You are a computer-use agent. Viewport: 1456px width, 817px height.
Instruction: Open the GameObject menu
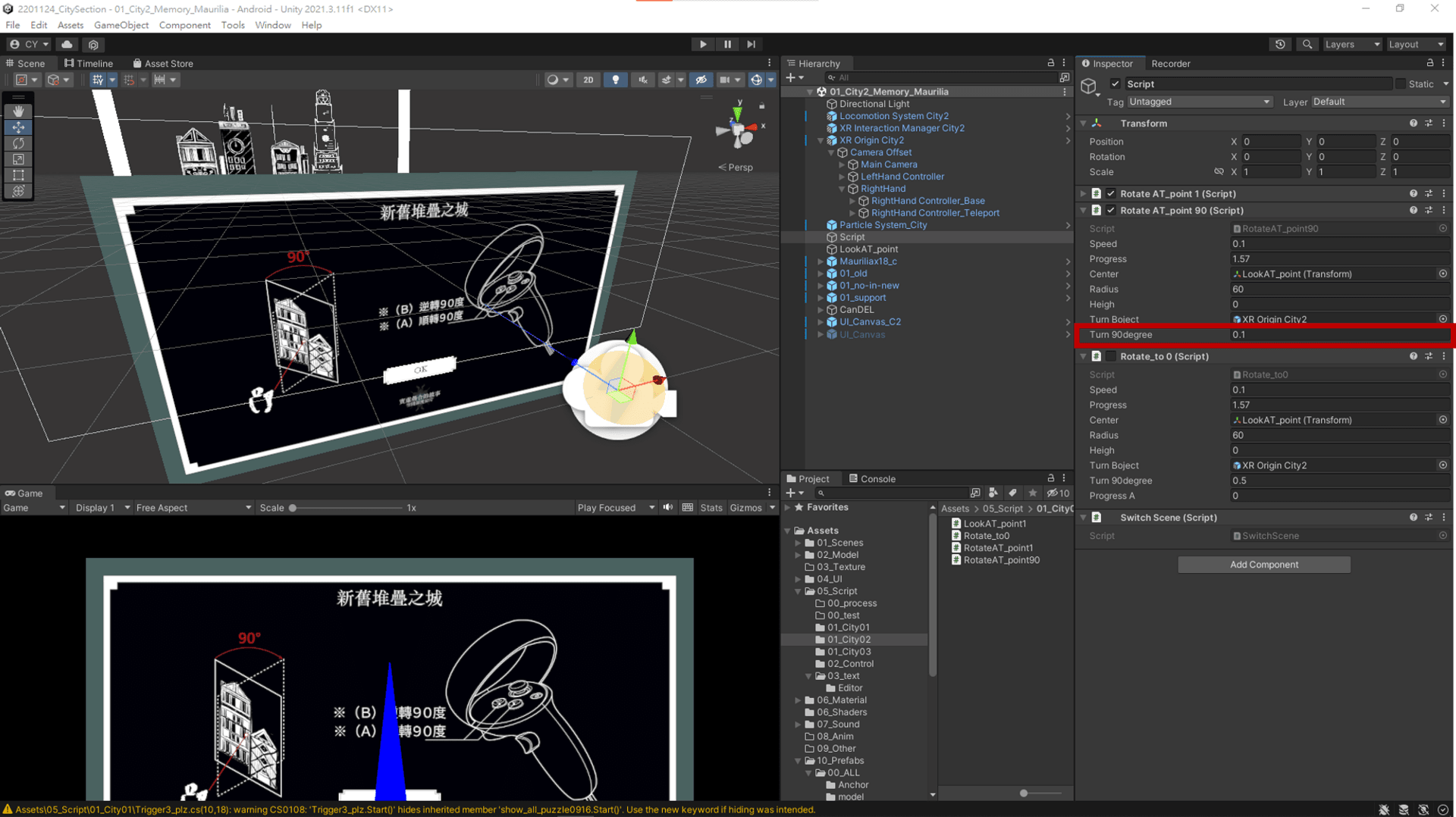121,25
